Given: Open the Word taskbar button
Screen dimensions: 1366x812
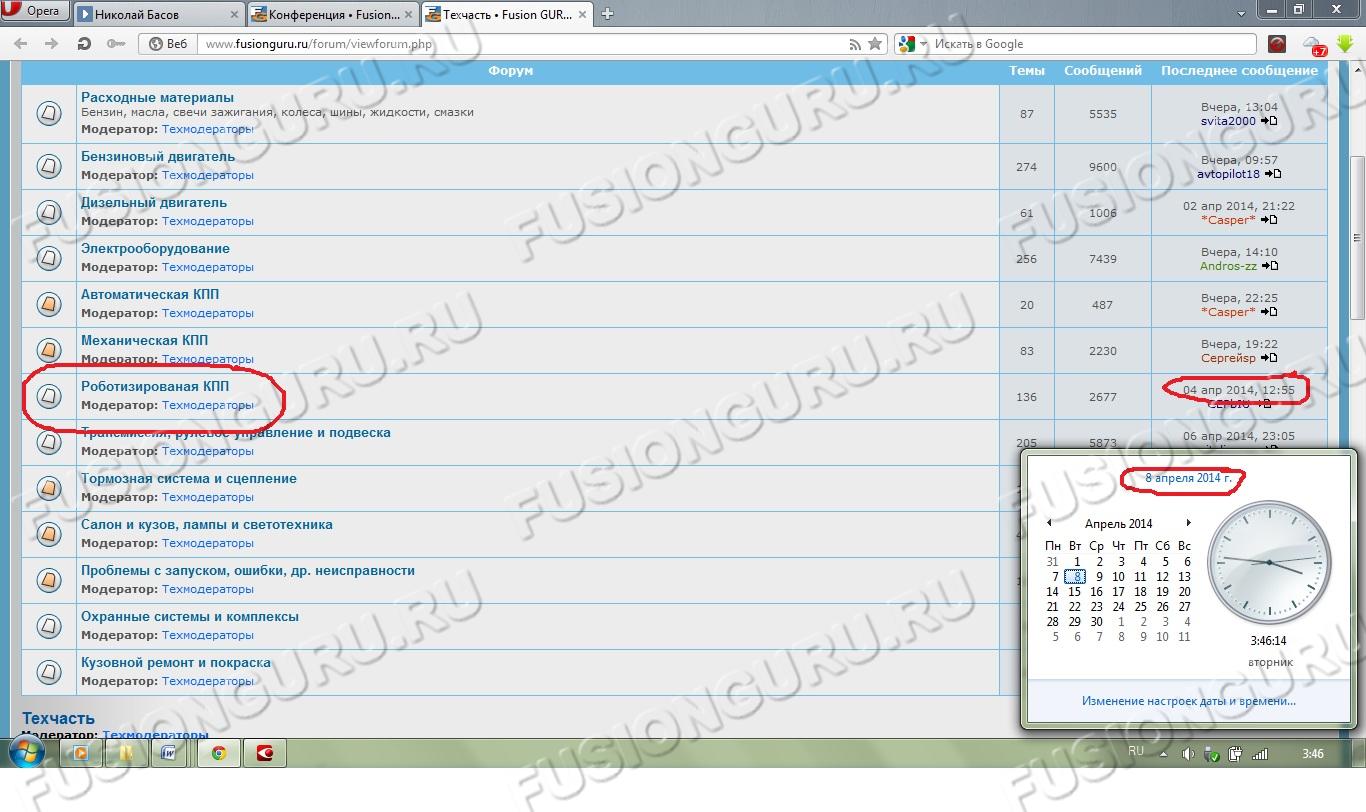Looking at the screenshot, I should pos(169,754).
